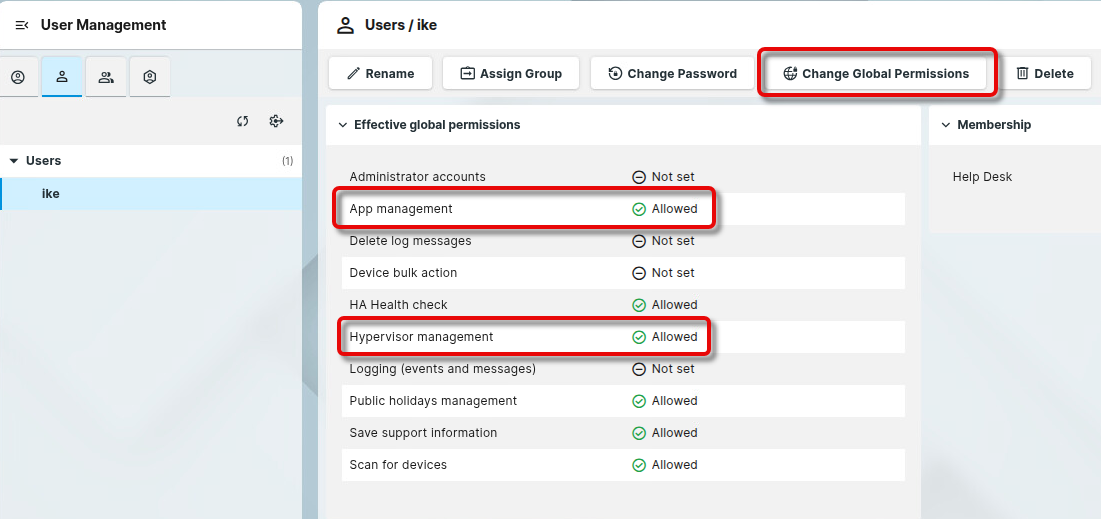Delete the user ike

click(1045, 73)
